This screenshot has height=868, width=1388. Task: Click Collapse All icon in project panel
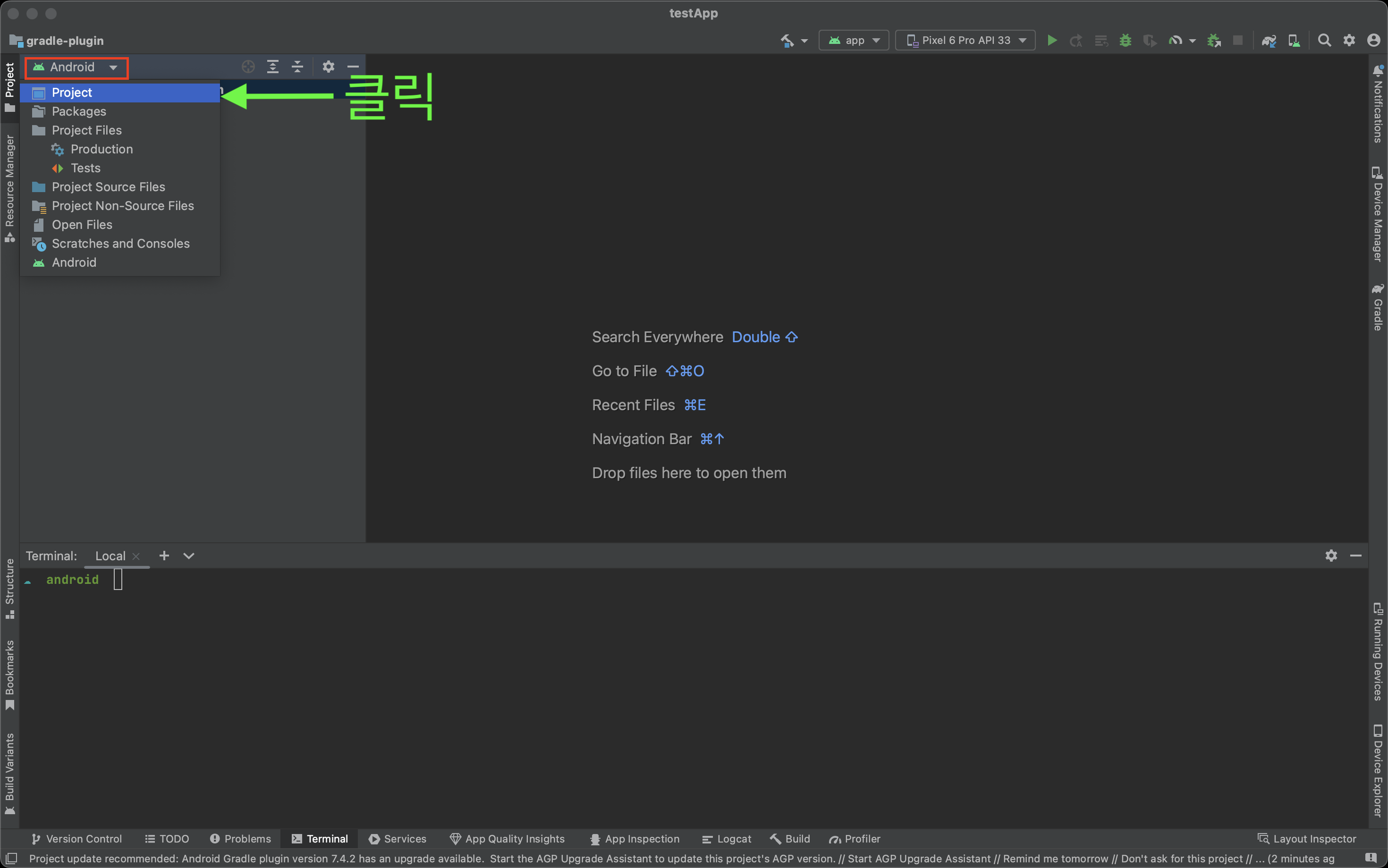(297, 67)
